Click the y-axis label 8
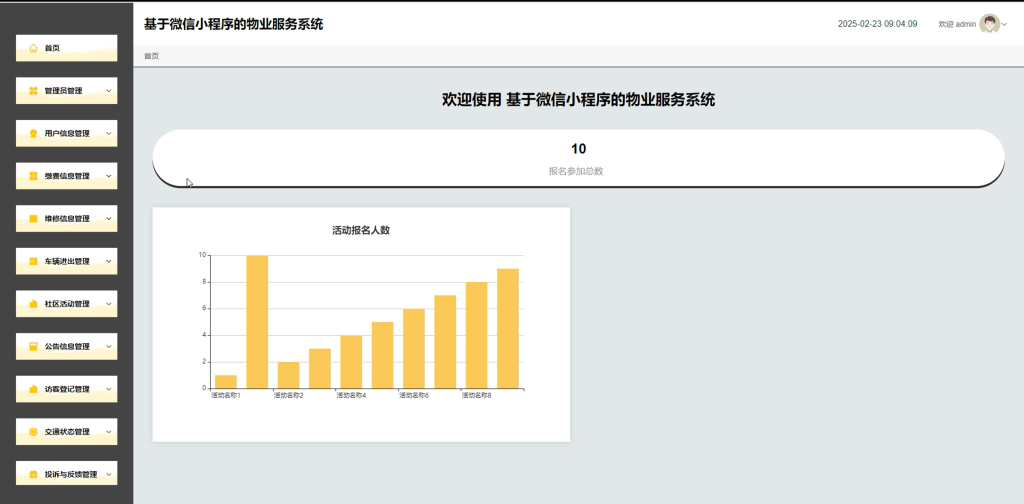The height and width of the screenshot is (504, 1024). (204, 282)
